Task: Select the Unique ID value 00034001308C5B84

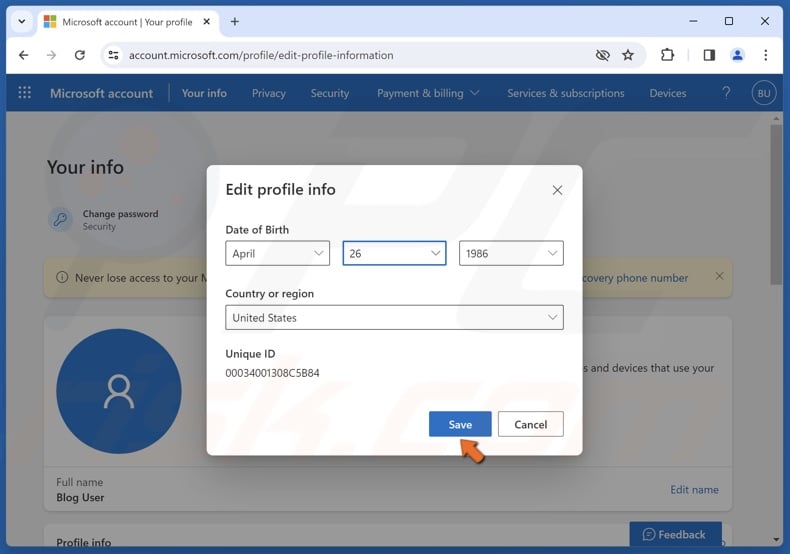Action: click(x=272, y=373)
